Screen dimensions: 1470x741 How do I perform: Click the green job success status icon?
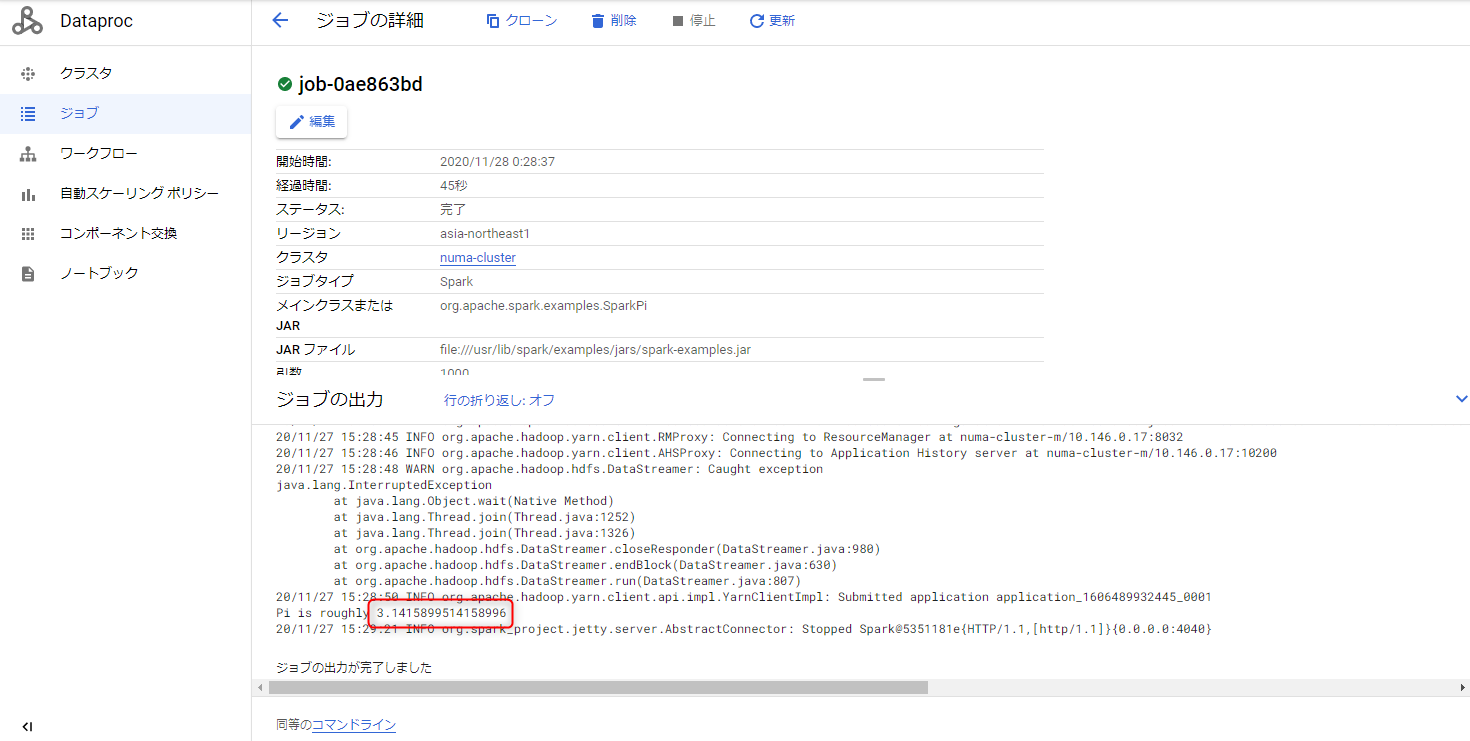[285, 84]
